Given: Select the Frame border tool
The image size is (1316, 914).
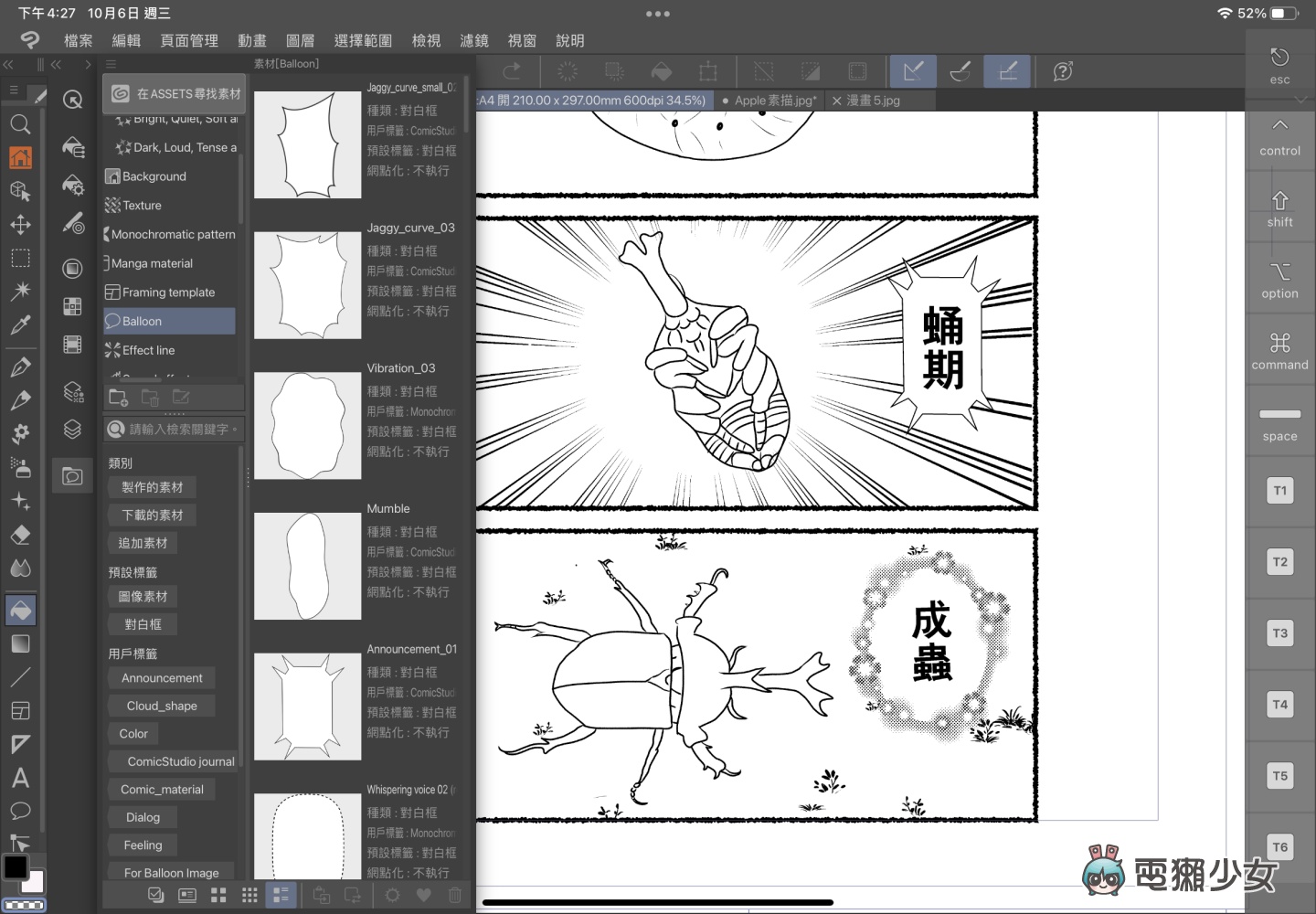Looking at the screenshot, I should [x=20, y=711].
